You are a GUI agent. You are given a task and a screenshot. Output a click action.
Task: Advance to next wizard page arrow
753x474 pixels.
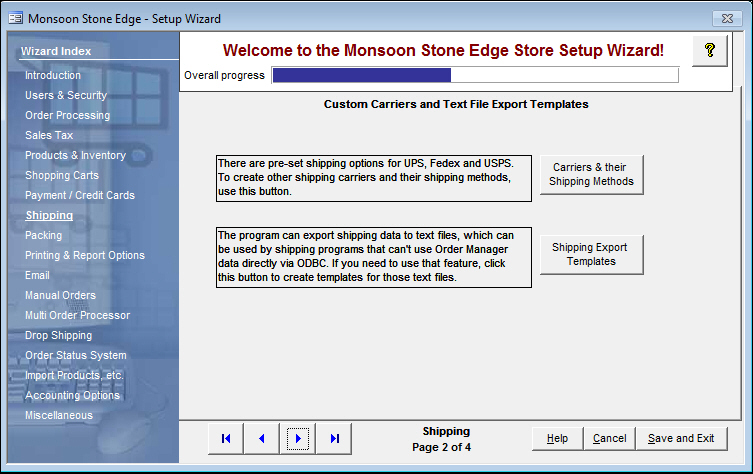click(298, 438)
